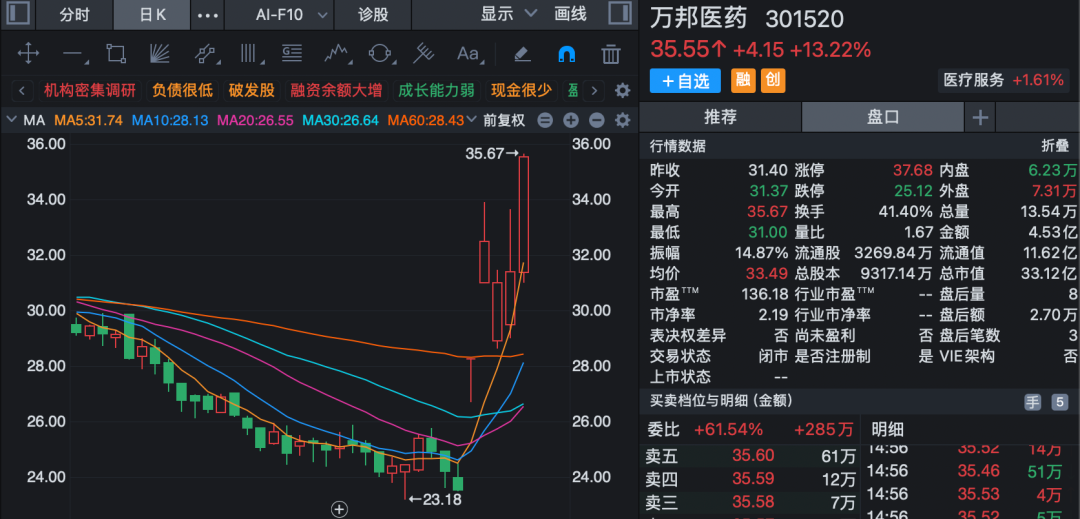Screen dimensions: 1080x519
Task: Add stock via +自选 button
Action: point(685,81)
